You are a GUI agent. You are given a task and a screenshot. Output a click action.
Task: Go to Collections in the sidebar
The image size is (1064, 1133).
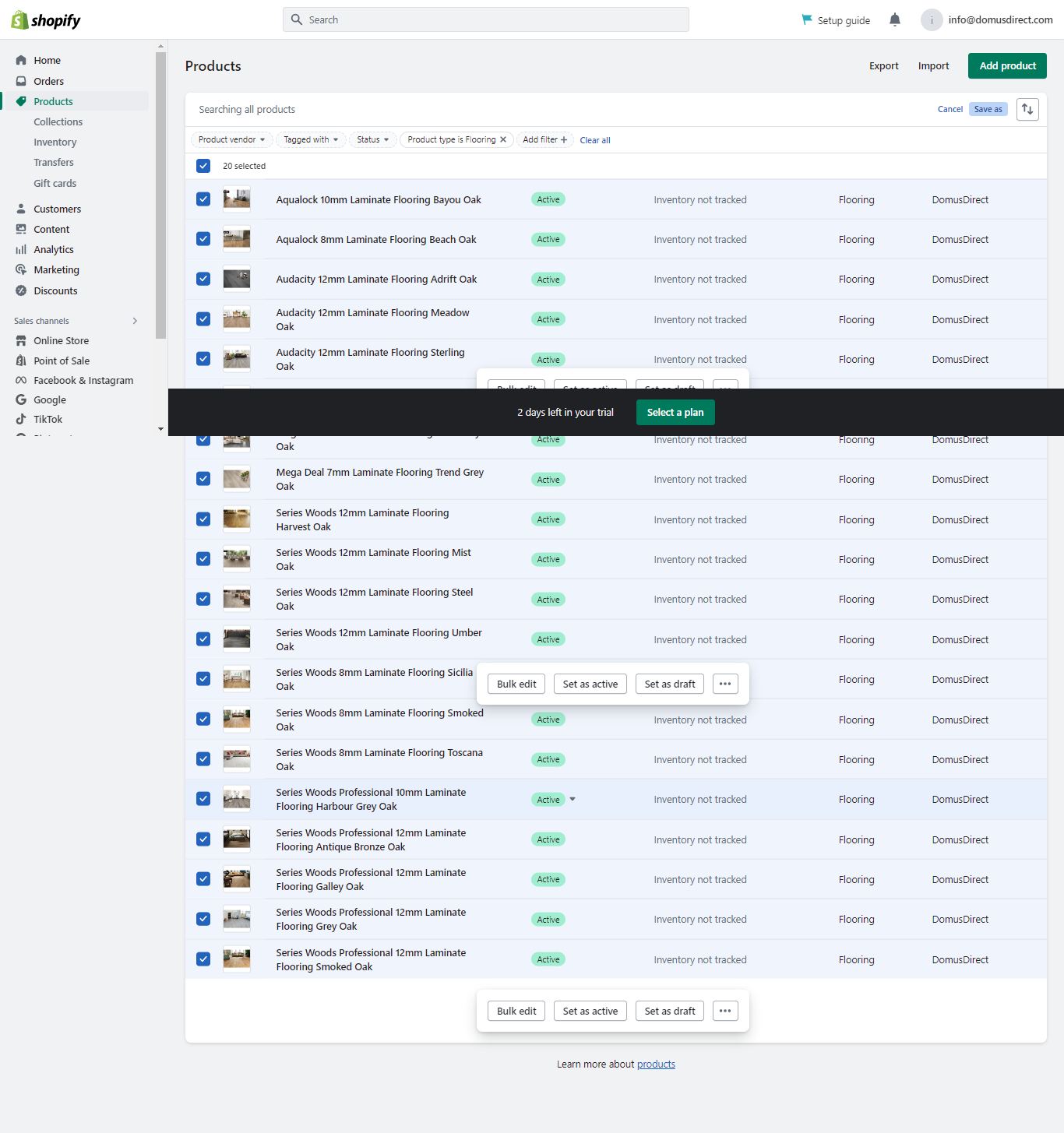pos(58,122)
